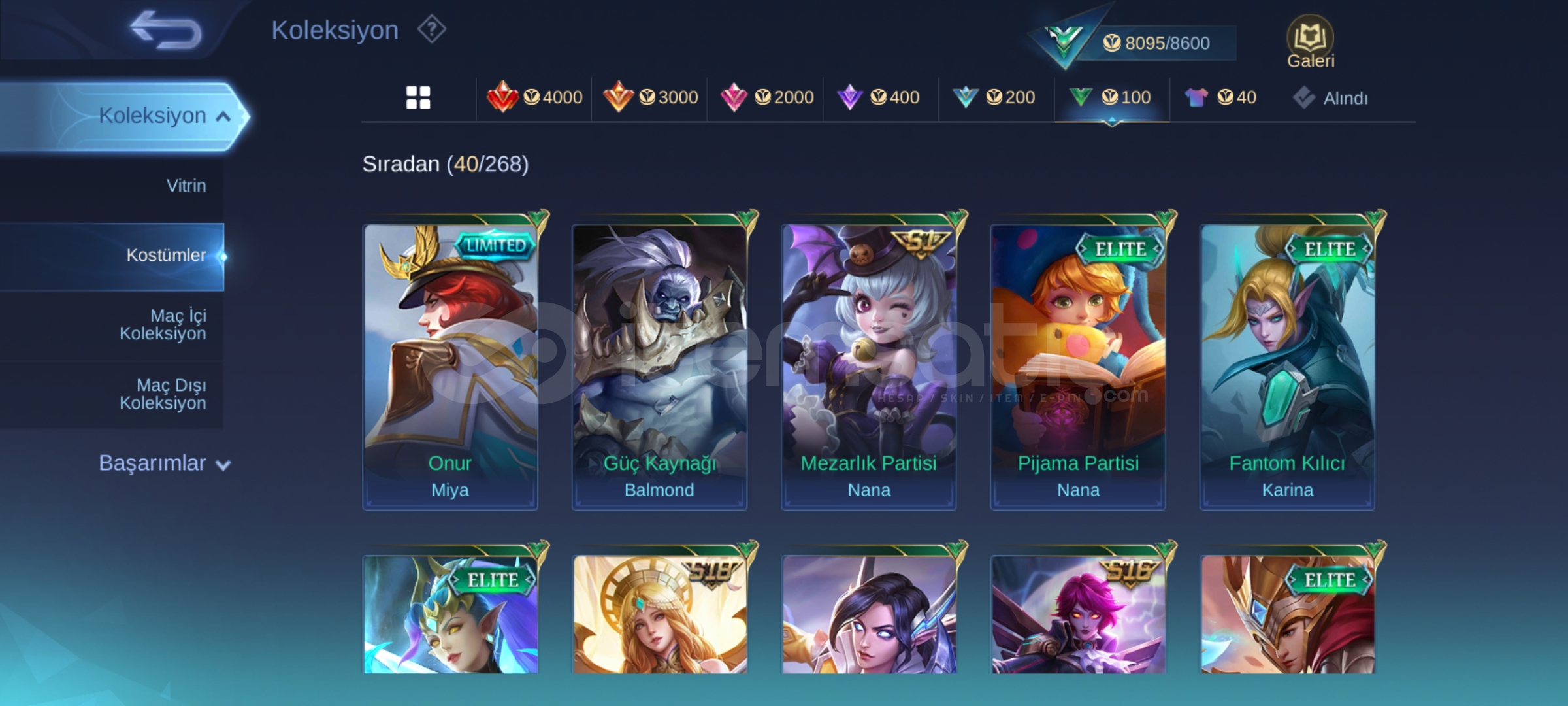The height and width of the screenshot is (706, 1568).
Task: Open the Vitrin sidebar item
Action: click(186, 186)
